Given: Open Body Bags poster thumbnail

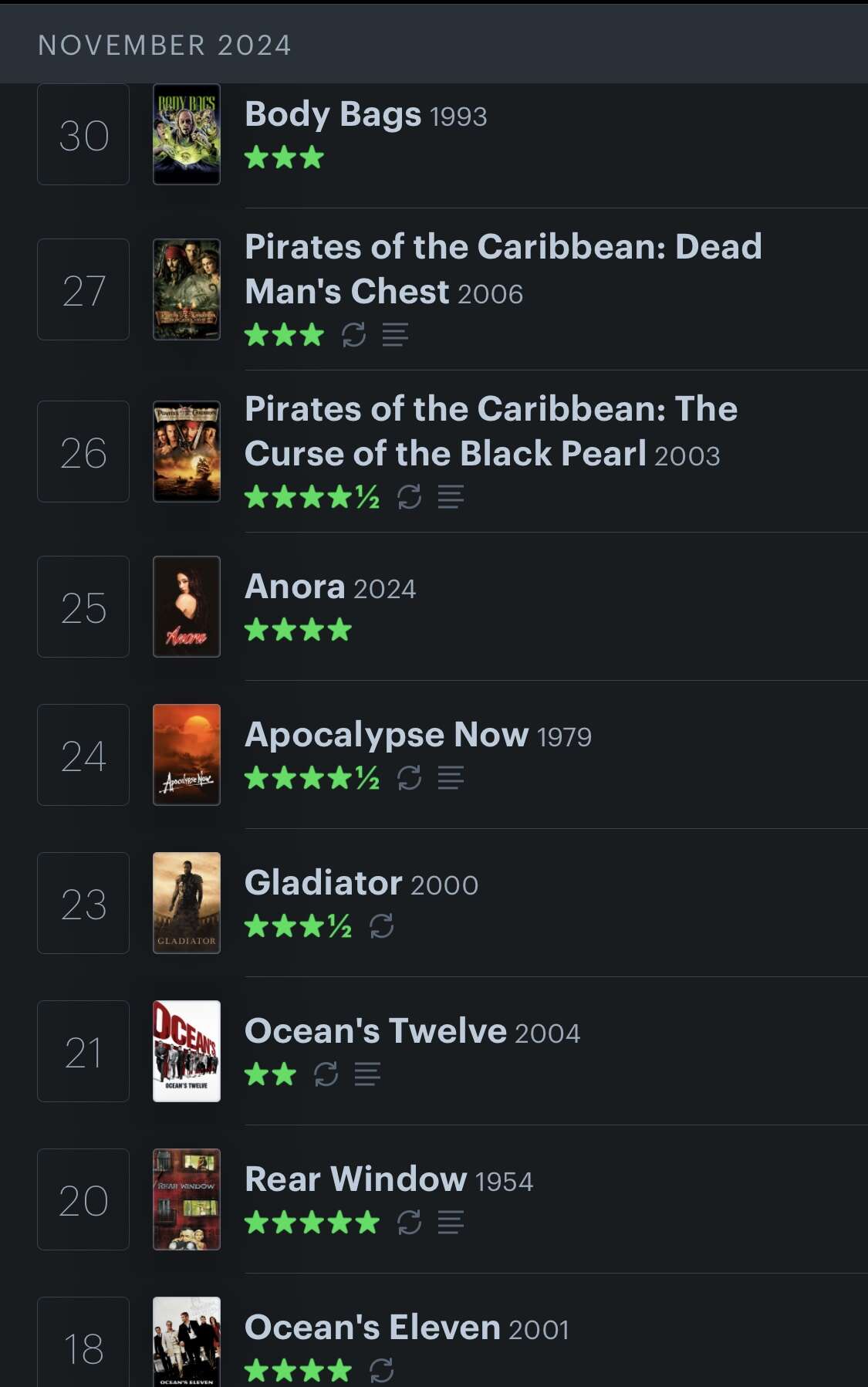Looking at the screenshot, I should [187, 134].
